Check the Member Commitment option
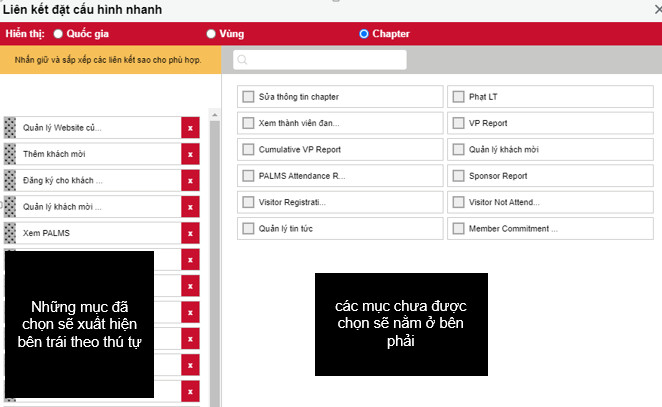This screenshot has height=407, width=662. click(x=459, y=228)
